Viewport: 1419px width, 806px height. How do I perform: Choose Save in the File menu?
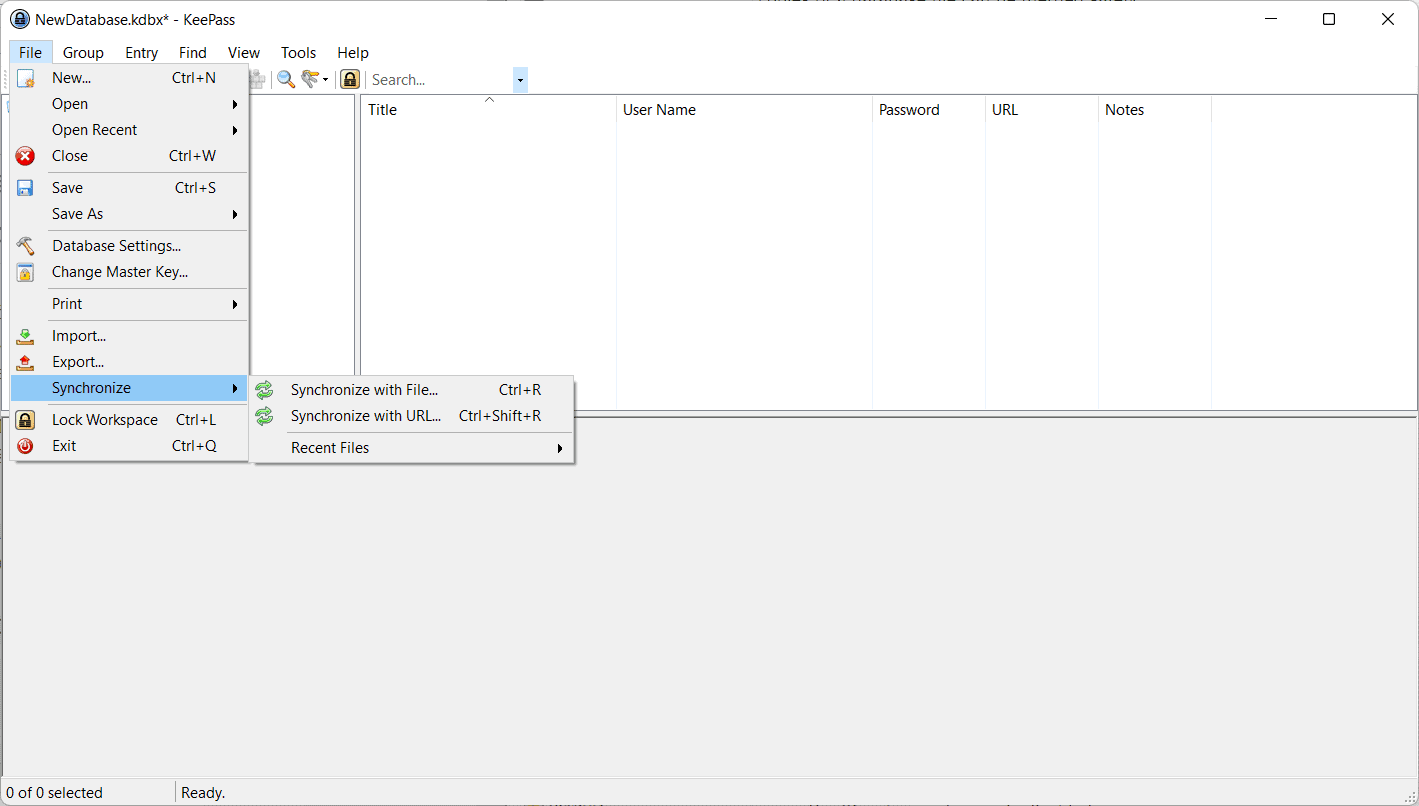129,188
